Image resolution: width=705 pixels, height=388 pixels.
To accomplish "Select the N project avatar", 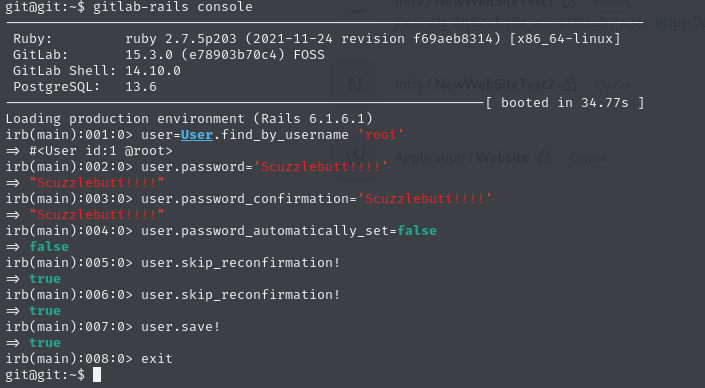I will point(355,85).
